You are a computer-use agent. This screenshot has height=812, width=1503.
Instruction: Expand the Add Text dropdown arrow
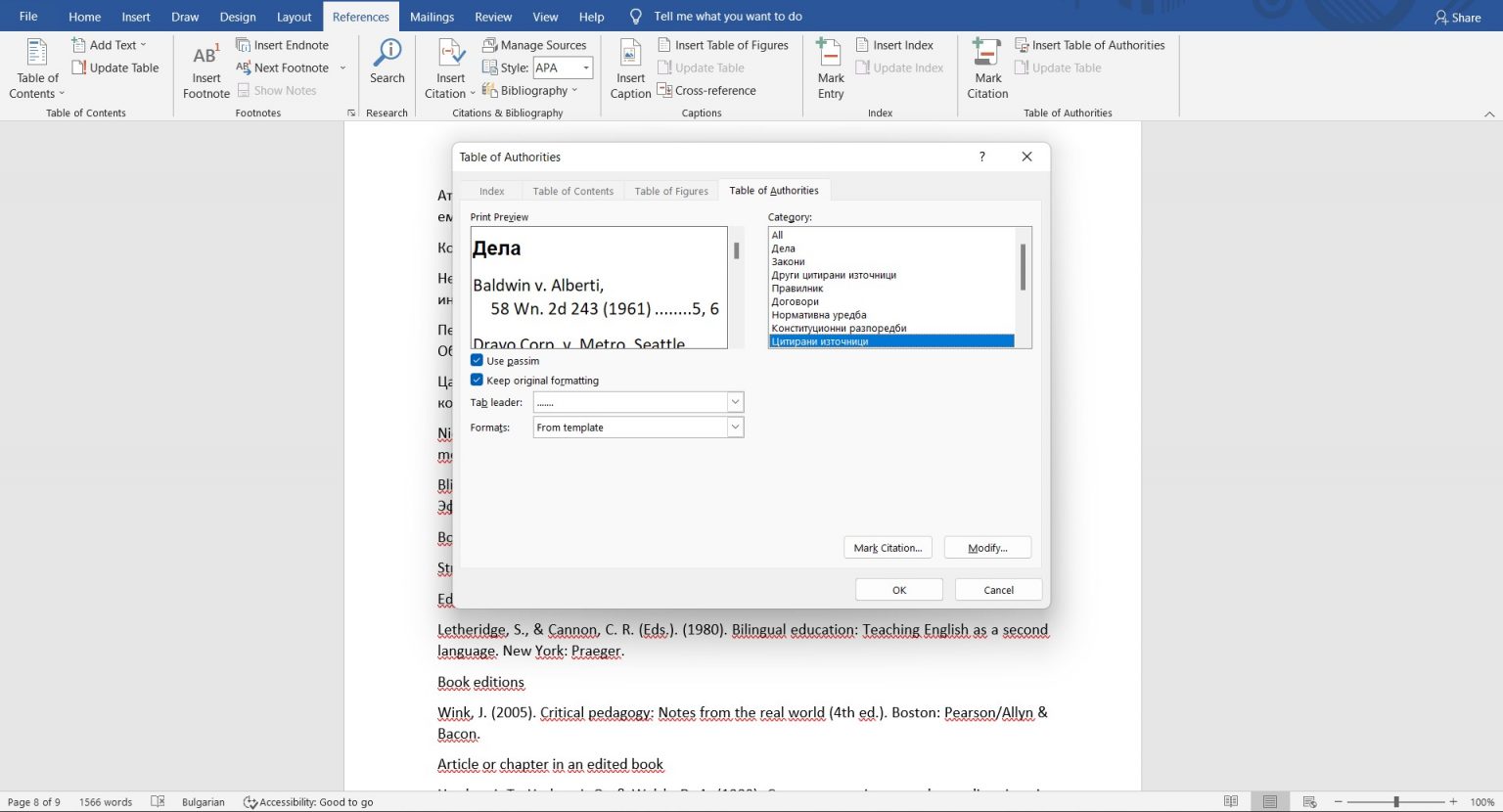pyautogui.click(x=143, y=45)
